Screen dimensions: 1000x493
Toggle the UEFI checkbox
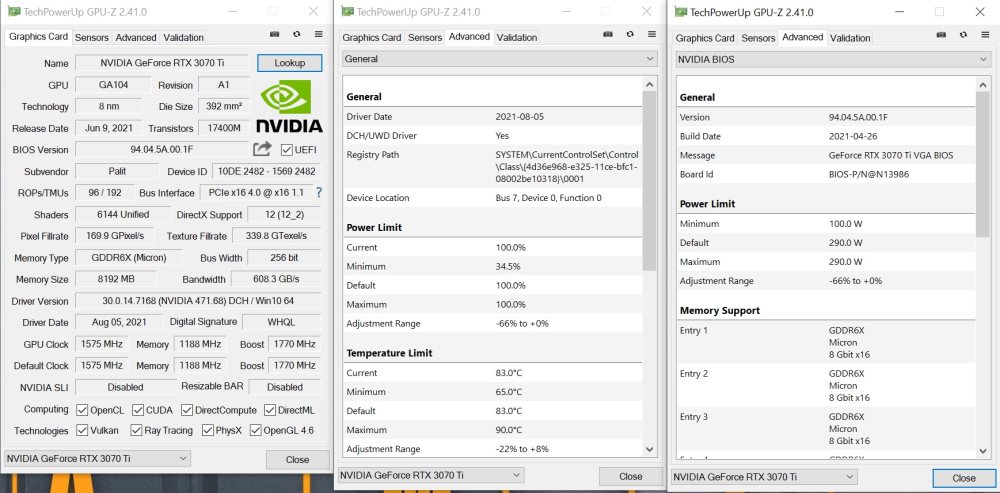[x=287, y=150]
